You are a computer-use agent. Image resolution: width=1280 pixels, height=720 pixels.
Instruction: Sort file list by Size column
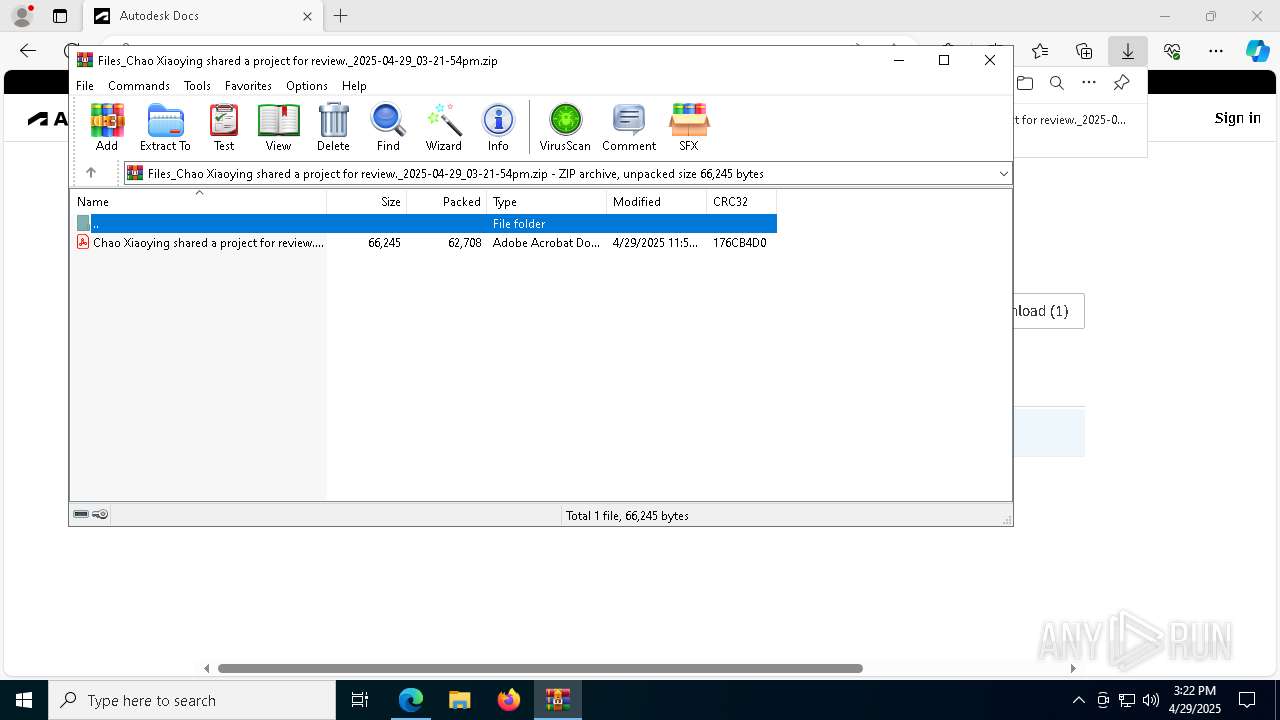367,201
